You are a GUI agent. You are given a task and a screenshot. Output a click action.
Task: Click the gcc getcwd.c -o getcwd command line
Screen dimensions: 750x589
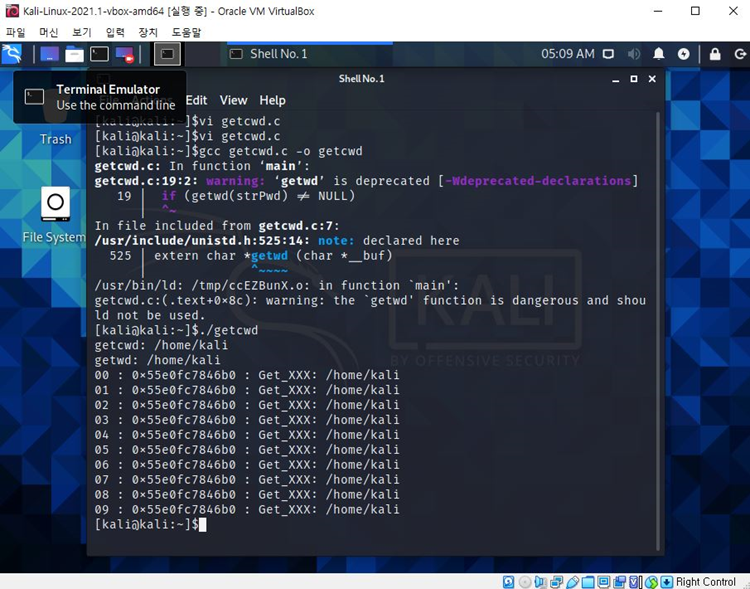(229, 151)
